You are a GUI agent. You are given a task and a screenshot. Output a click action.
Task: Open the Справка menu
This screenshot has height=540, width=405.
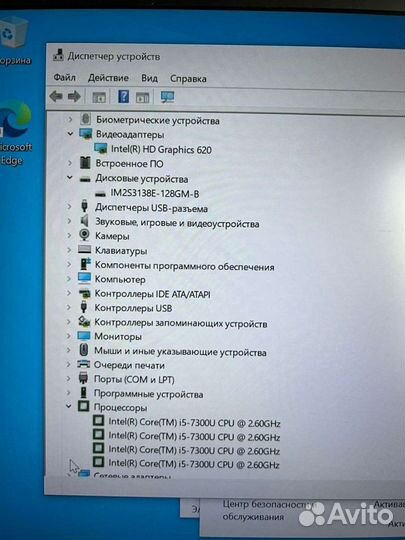pos(188,79)
